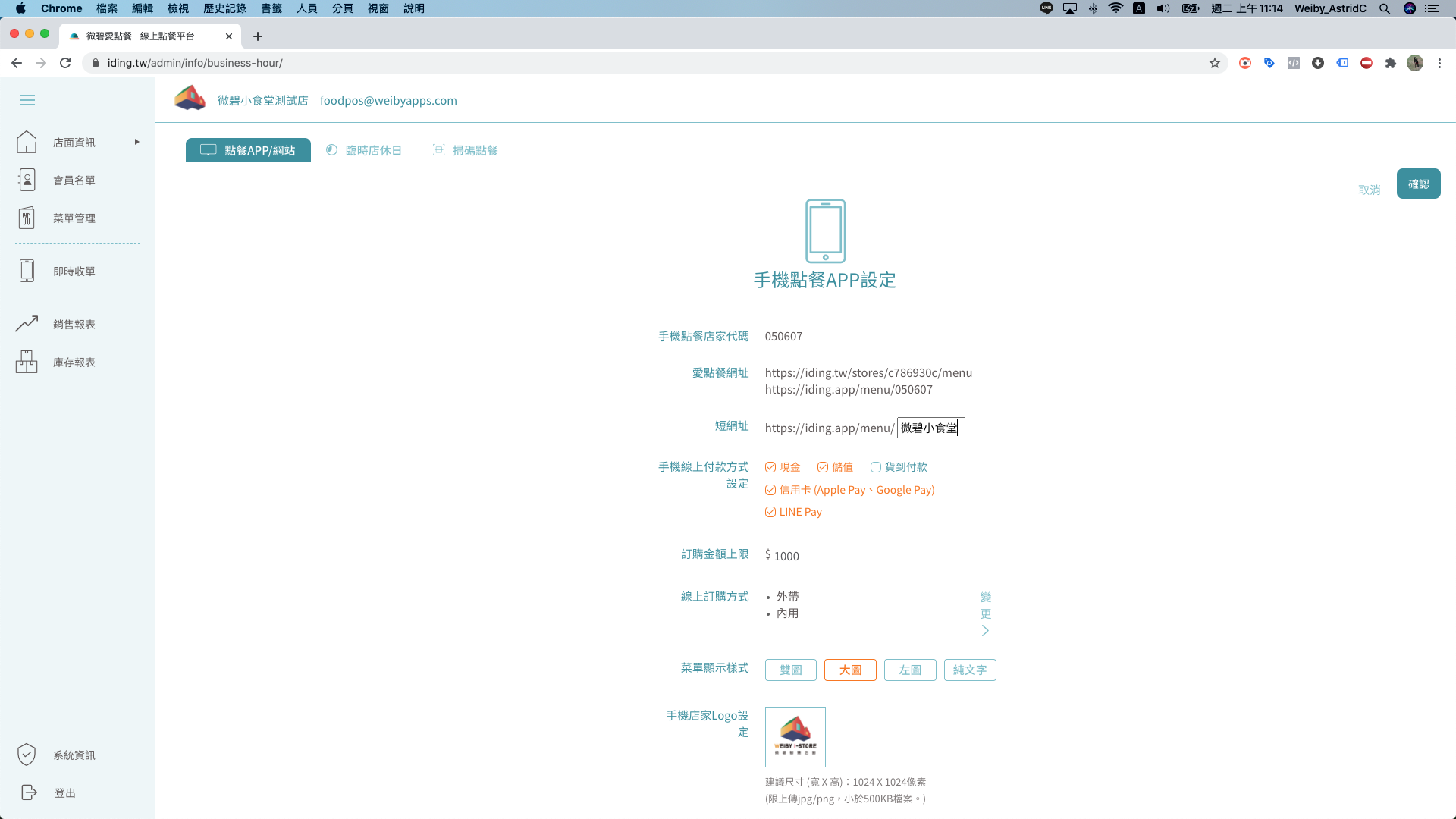
Task: Open 會員名單 member list icon
Action: [x=27, y=180]
